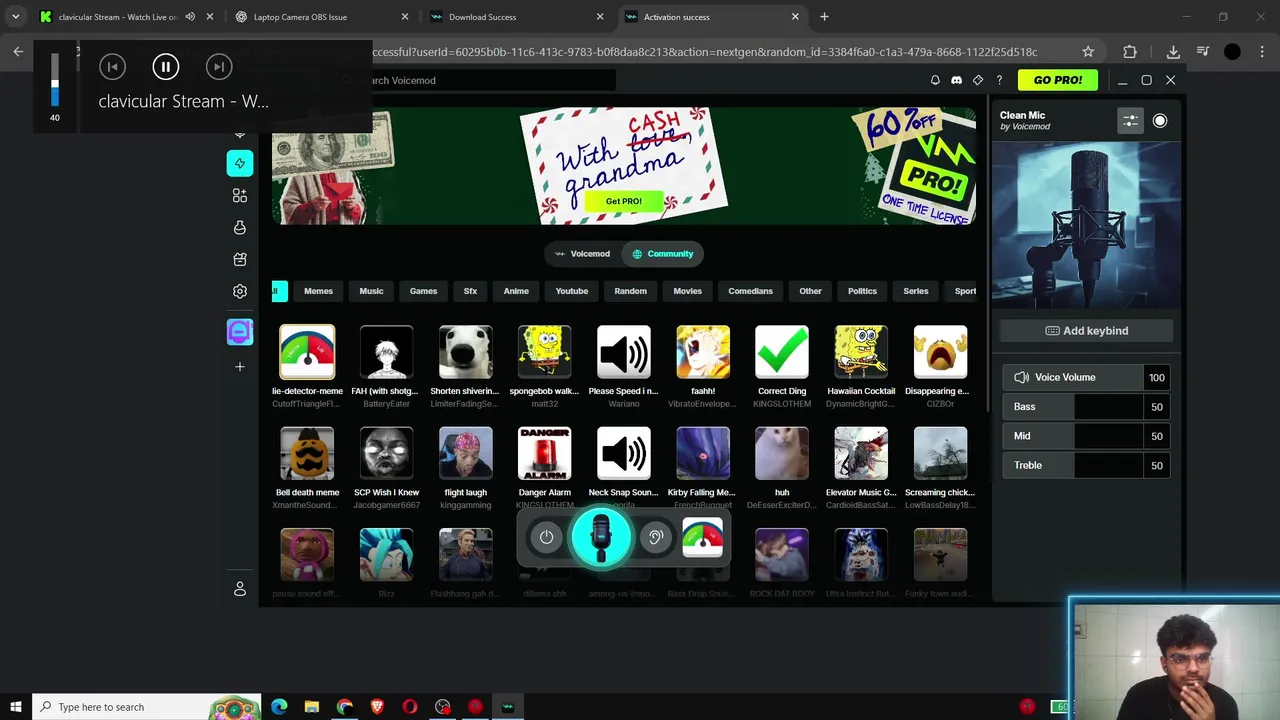Play the huh cat sound
This screenshot has height=720, width=1280.
pyautogui.click(x=782, y=453)
